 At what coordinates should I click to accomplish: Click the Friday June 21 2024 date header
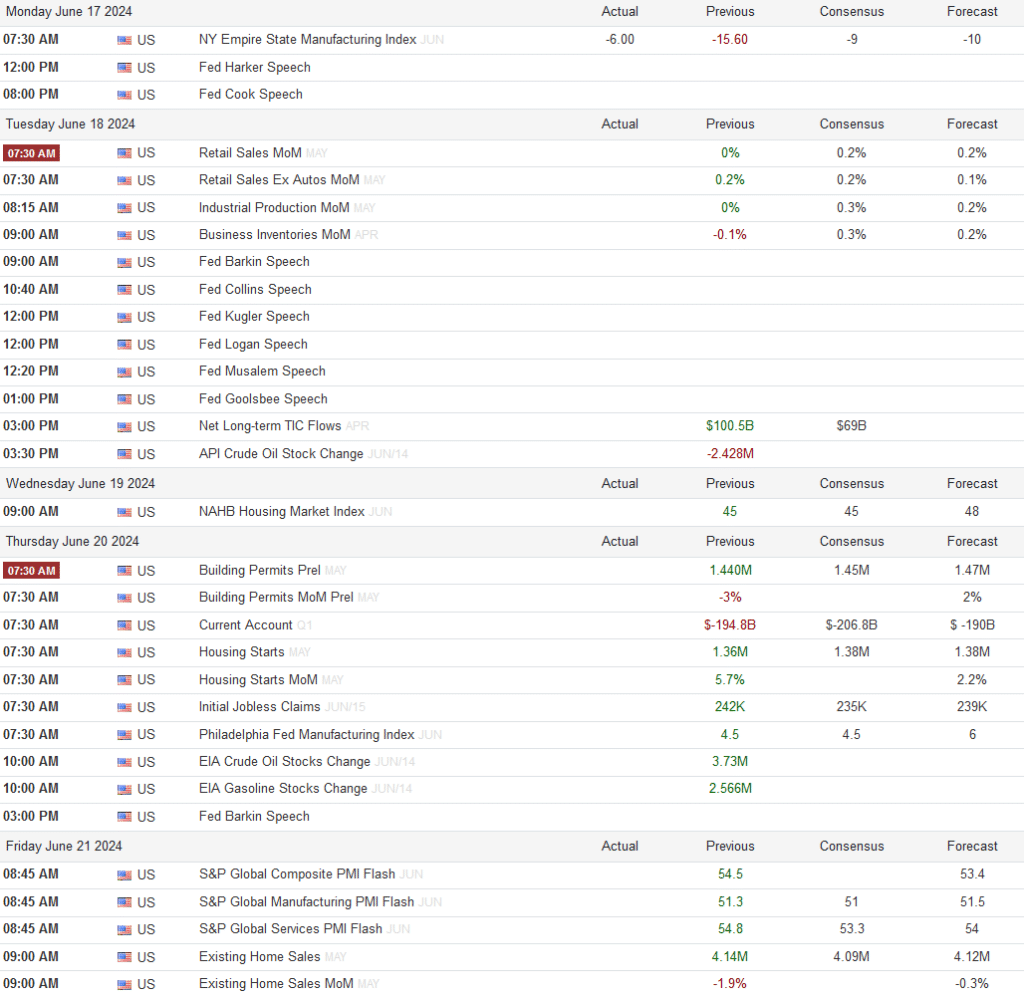63,846
